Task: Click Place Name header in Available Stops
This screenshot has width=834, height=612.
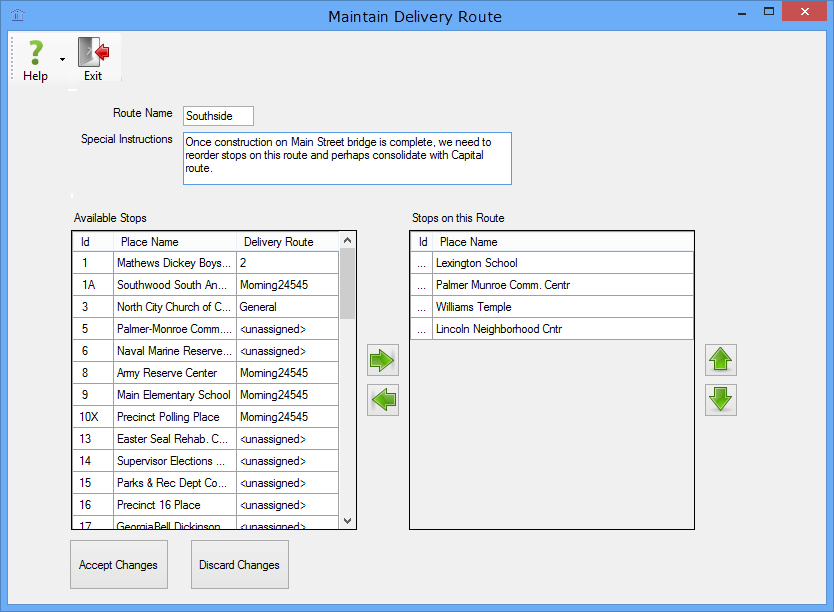Action: 174,242
